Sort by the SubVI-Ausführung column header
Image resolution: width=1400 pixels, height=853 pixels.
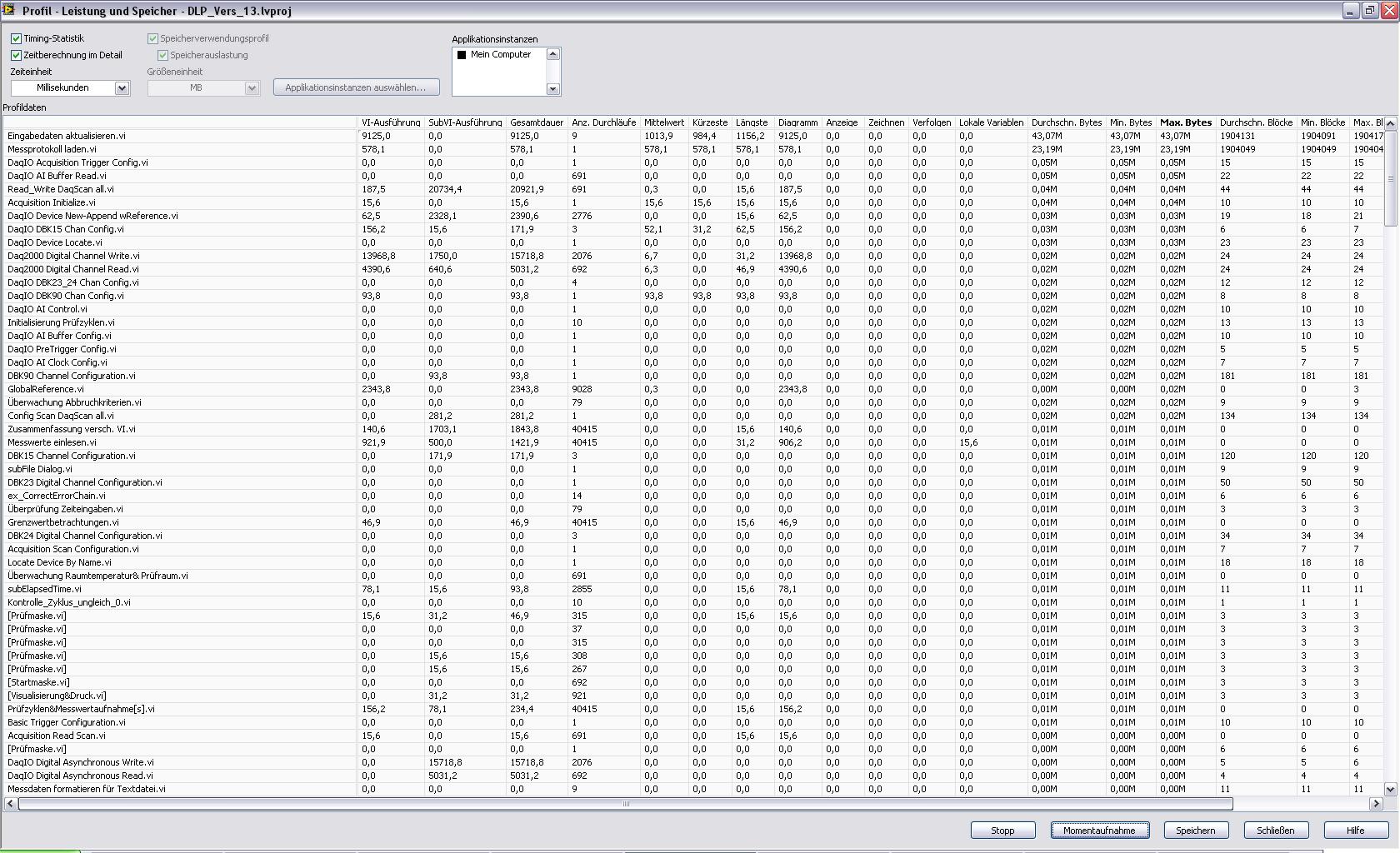[x=465, y=122]
